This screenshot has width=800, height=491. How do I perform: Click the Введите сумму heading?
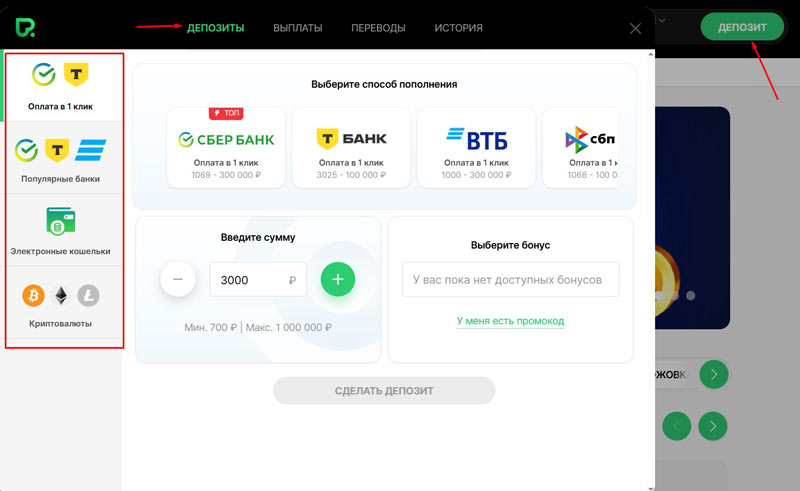pyautogui.click(x=258, y=237)
